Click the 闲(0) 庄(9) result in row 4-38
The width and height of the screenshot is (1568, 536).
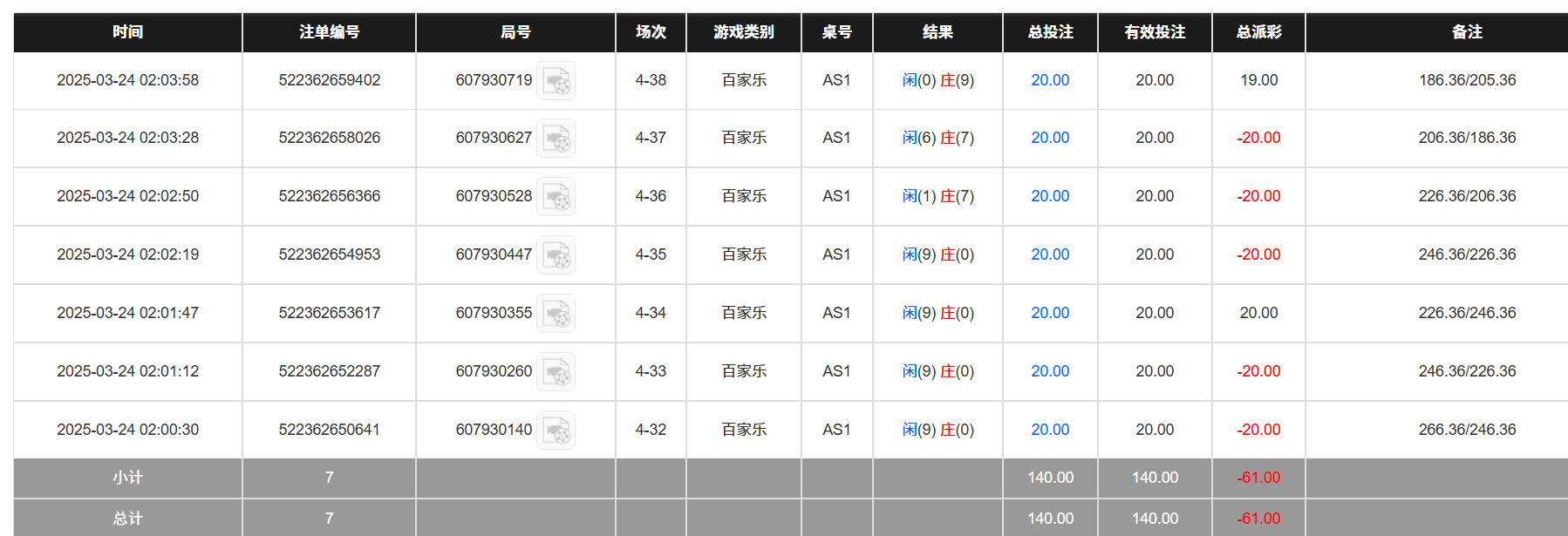937,80
